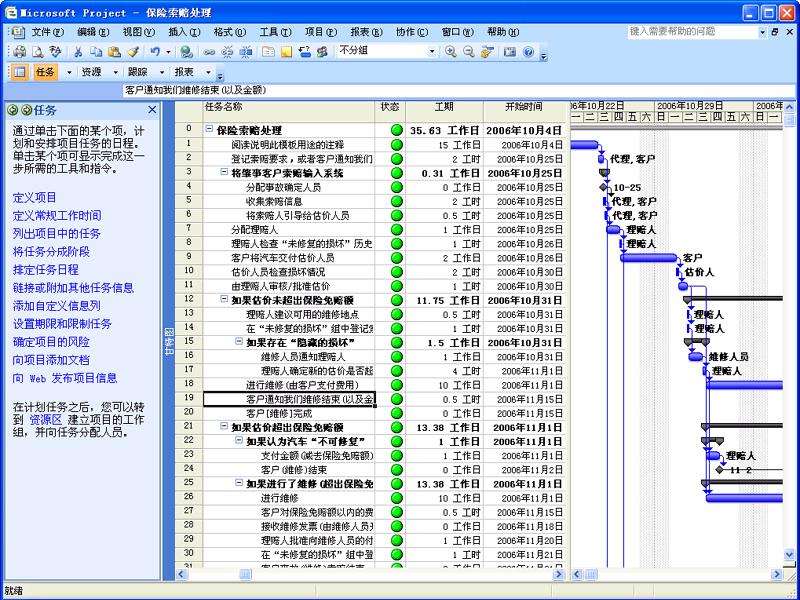
Task: Close the 任务 side pane with the X
Action: [x=152, y=110]
